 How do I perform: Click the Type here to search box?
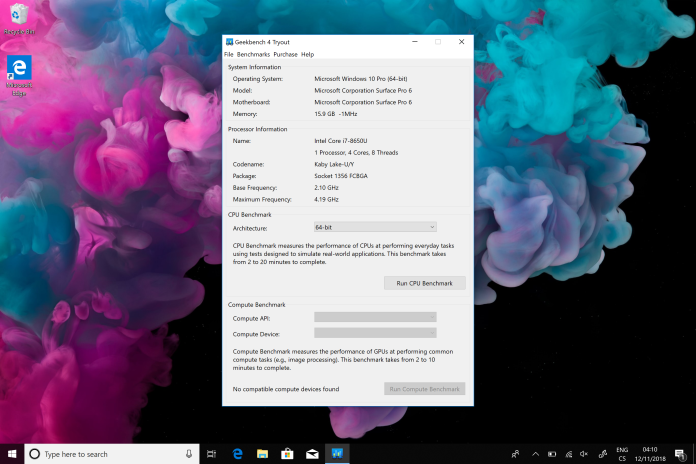point(111,454)
